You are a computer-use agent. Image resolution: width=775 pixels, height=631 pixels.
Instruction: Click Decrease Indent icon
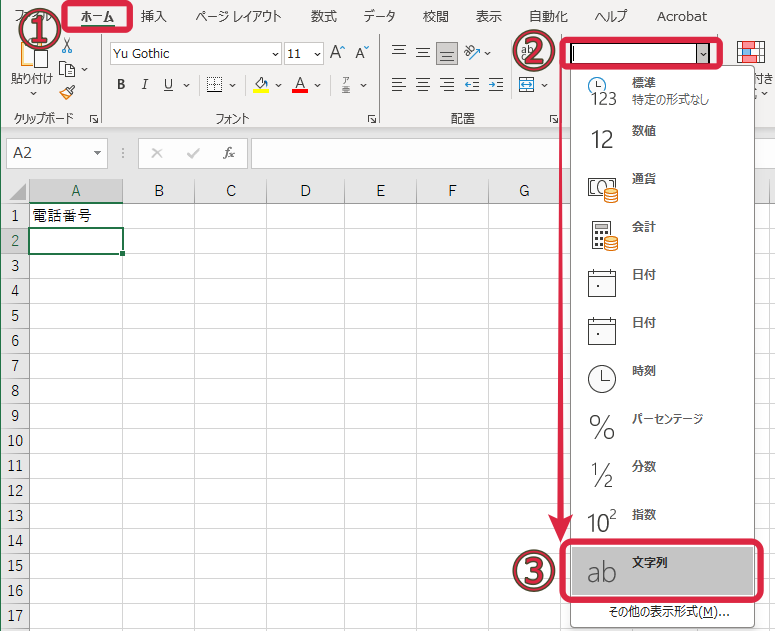point(472,84)
